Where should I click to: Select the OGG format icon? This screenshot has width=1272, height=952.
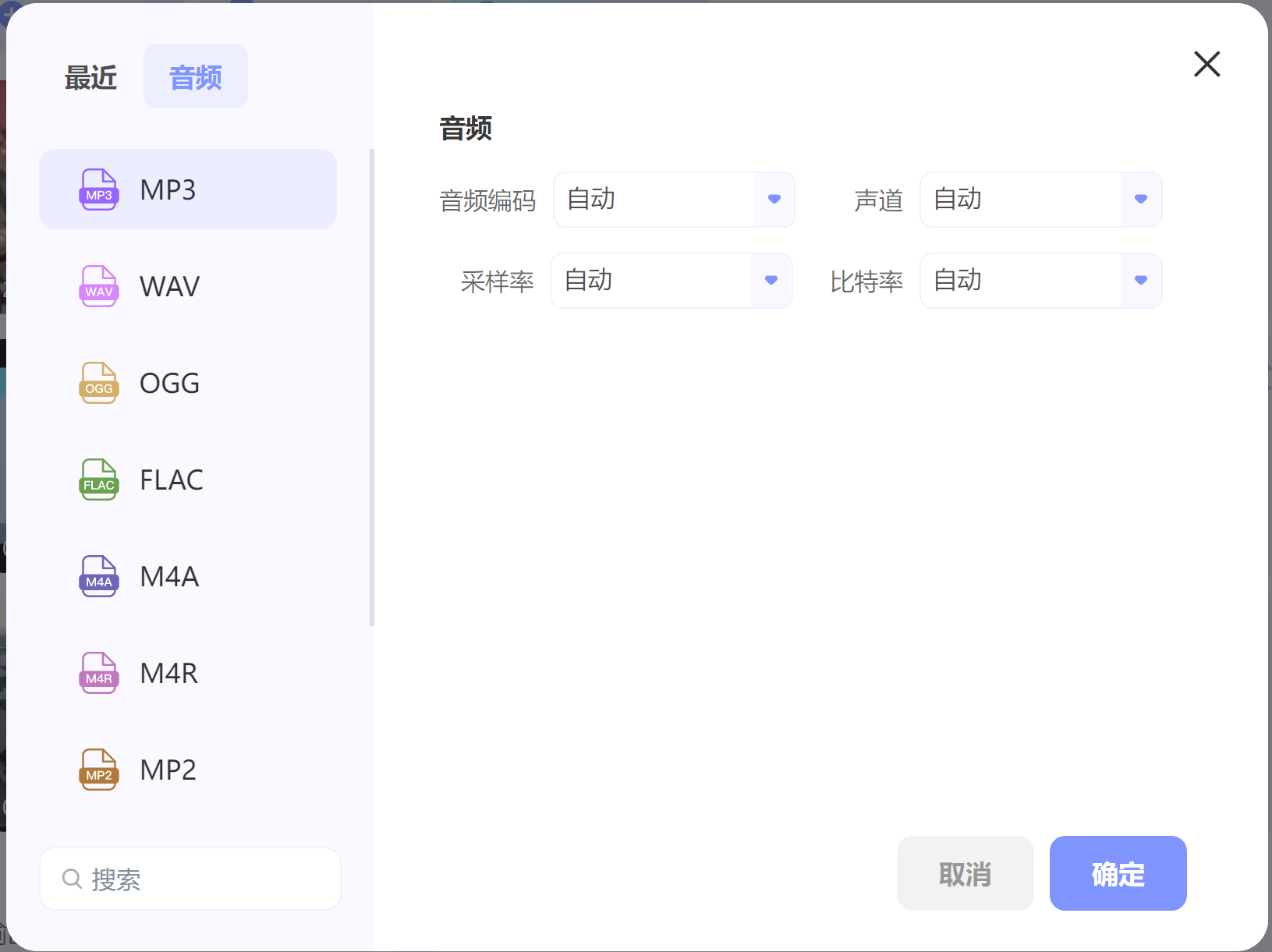[x=98, y=383]
